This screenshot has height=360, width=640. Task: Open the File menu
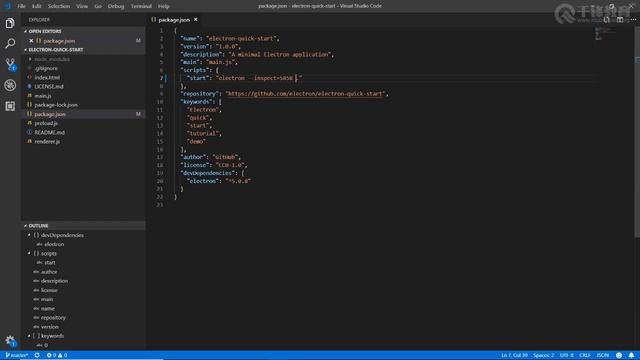click(x=21, y=6)
